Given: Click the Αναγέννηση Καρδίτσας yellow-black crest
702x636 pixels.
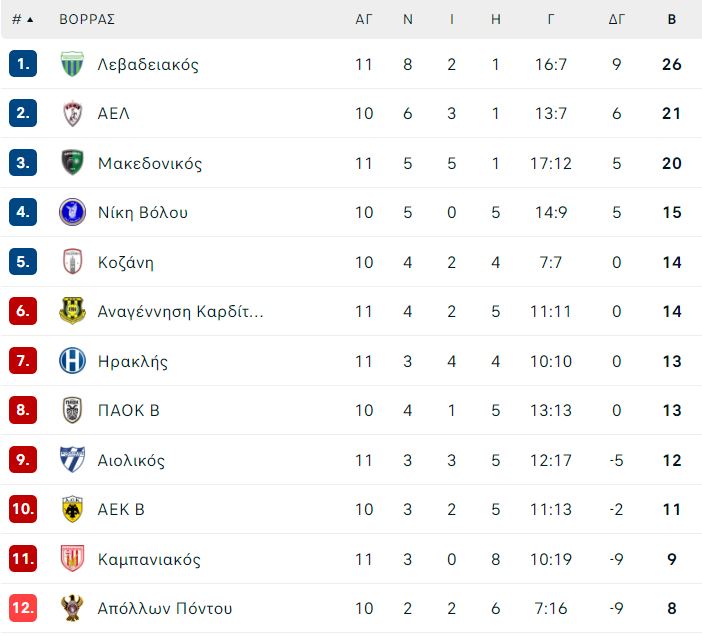Looking at the screenshot, I should click(x=72, y=311).
